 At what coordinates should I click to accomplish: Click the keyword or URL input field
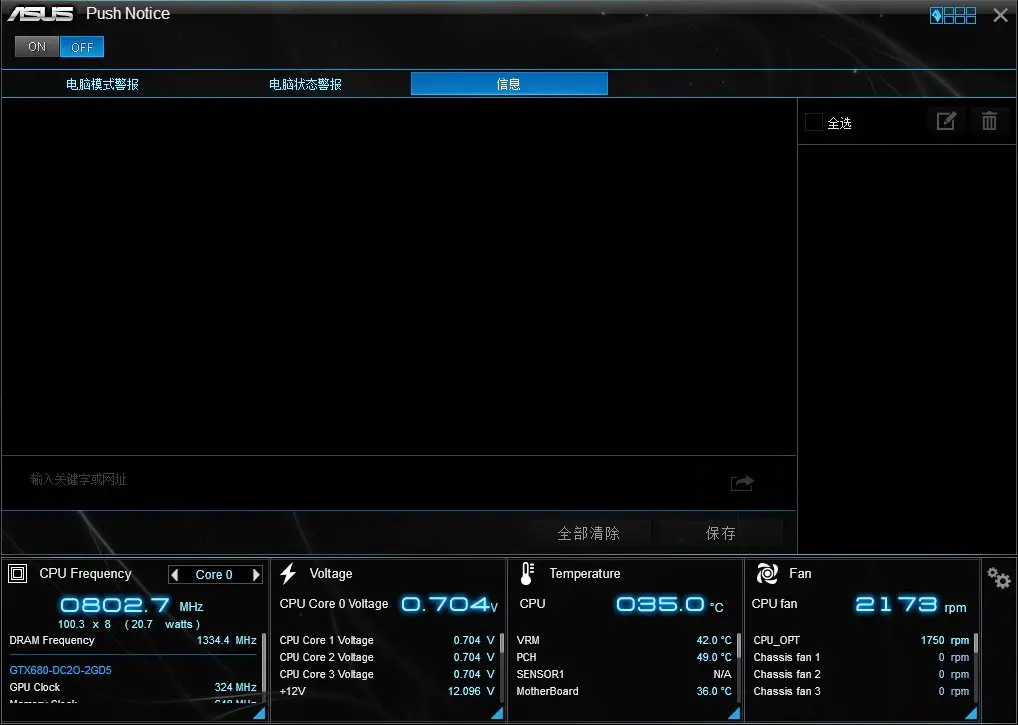[x=364, y=480]
